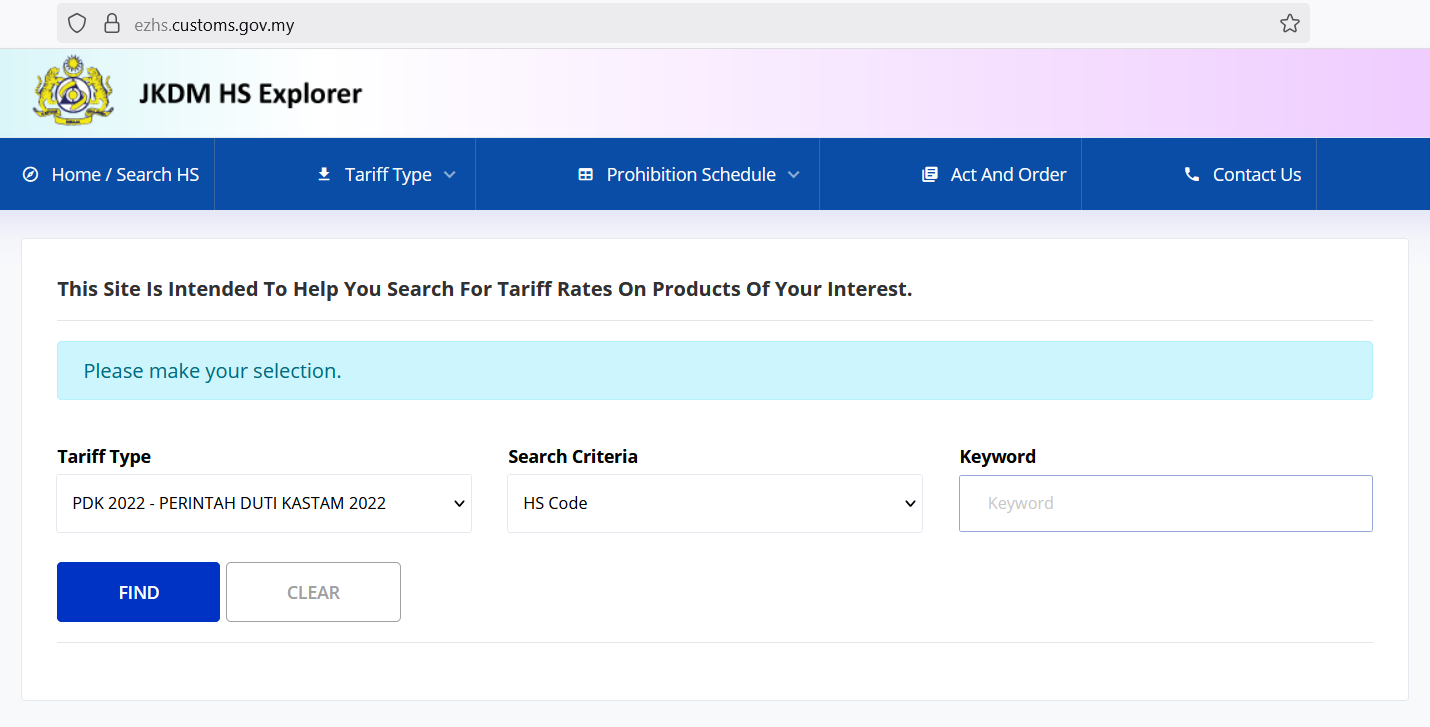Open the Search Criteria HS Code dropdown
Image resolution: width=1430 pixels, height=727 pixels.
click(714, 503)
